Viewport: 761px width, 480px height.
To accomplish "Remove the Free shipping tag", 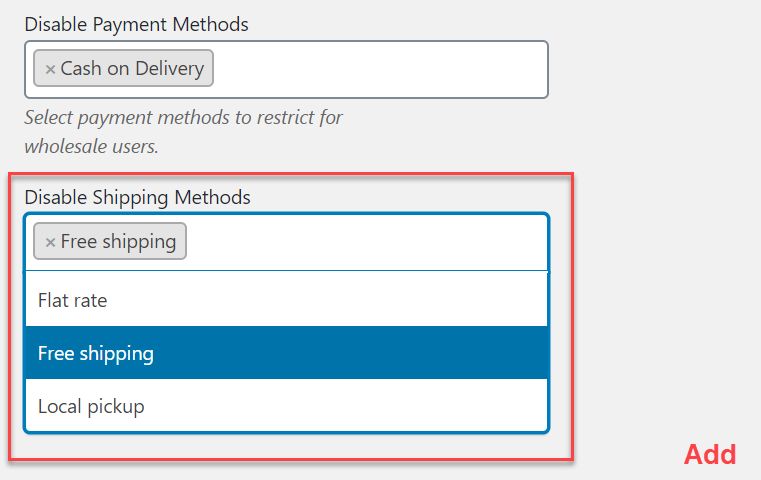I will [x=50, y=242].
